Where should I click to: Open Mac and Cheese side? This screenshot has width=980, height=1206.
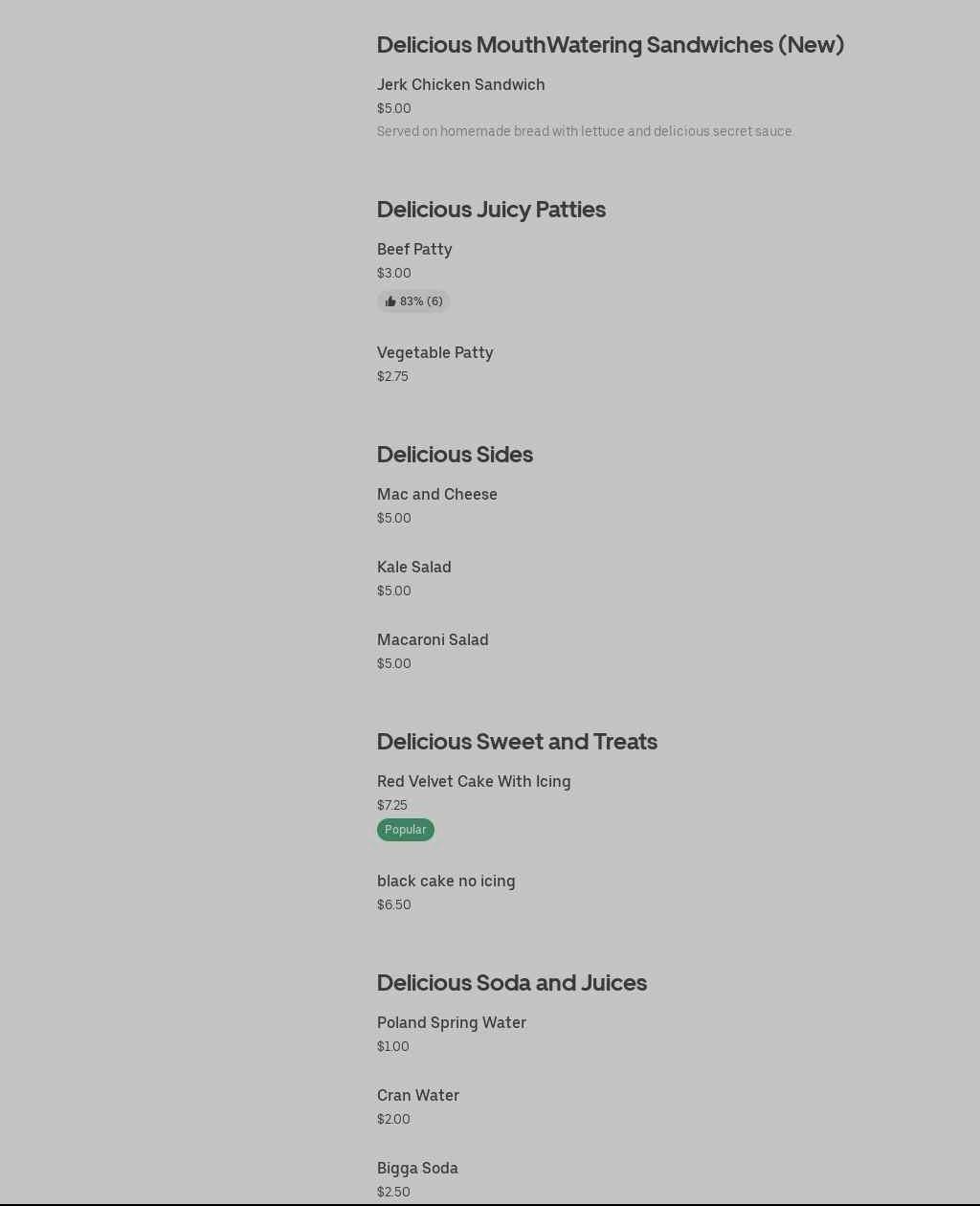coord(436,495)
